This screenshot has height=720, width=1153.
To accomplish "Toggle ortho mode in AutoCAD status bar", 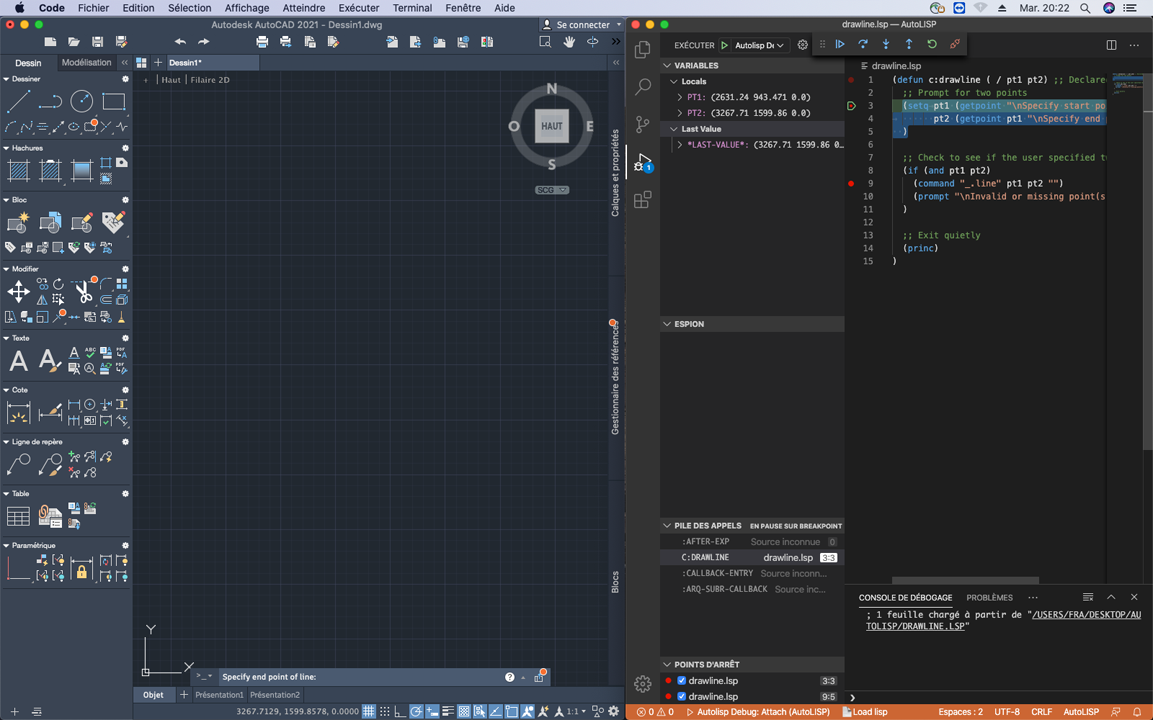I will [401, 711].
